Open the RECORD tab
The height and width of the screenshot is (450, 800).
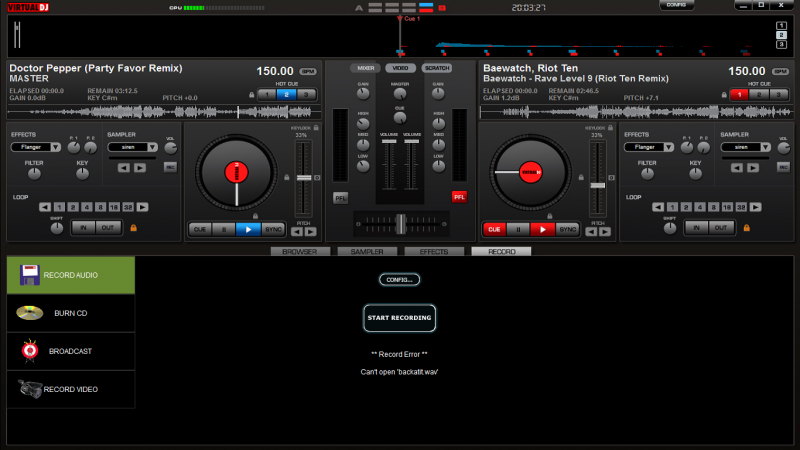(502, 252)
